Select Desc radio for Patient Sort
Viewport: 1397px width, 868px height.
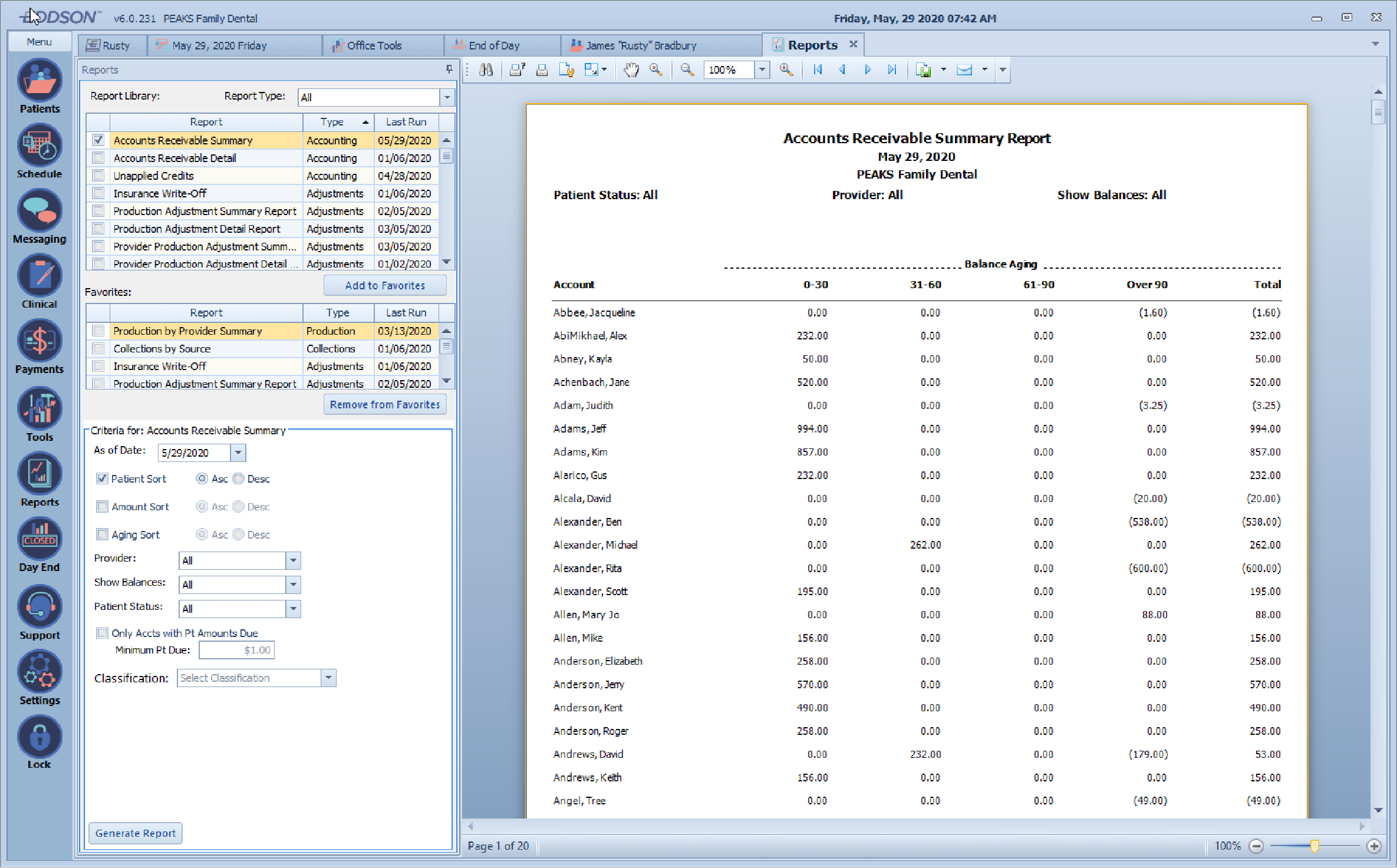coord(239,478)
